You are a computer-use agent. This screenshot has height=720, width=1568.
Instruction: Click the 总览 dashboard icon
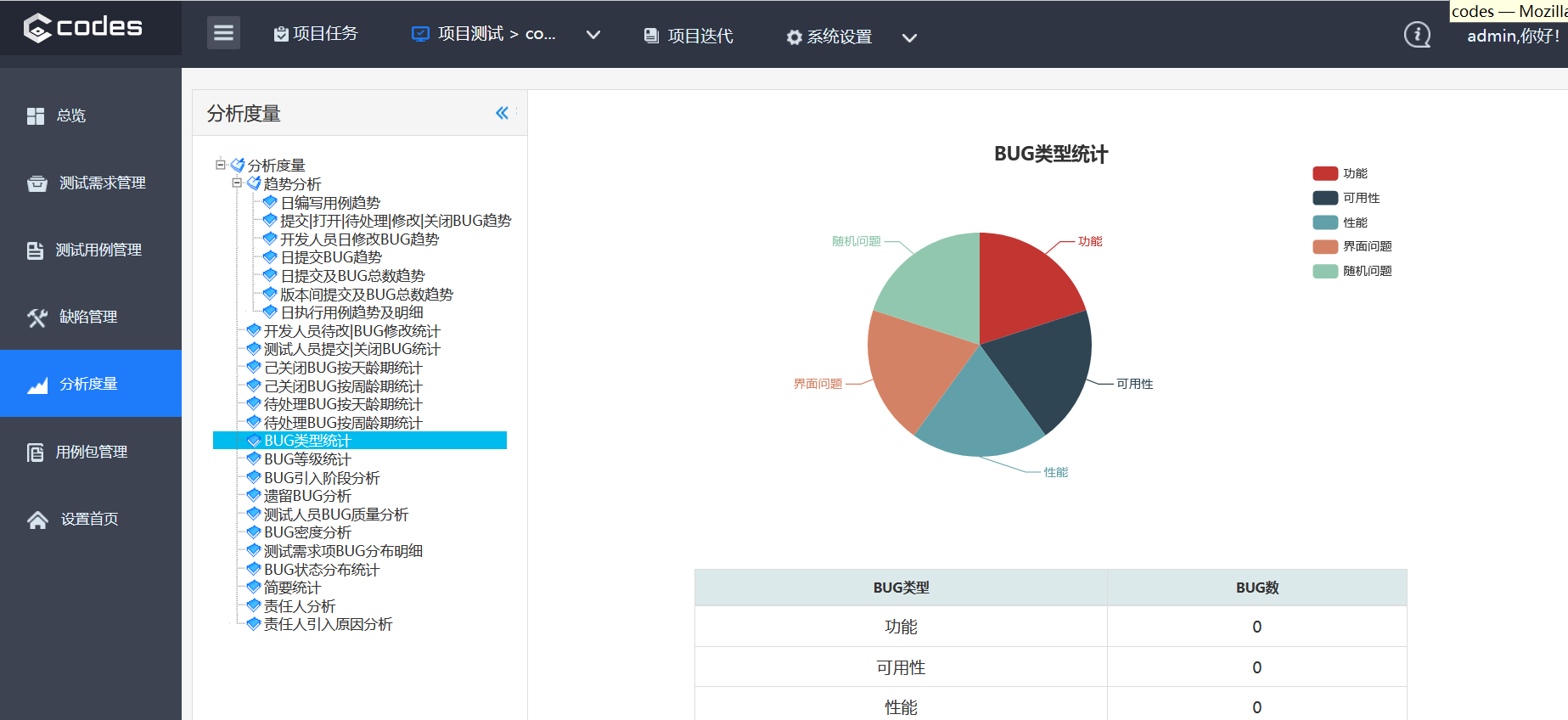click(x=36, y=116)
